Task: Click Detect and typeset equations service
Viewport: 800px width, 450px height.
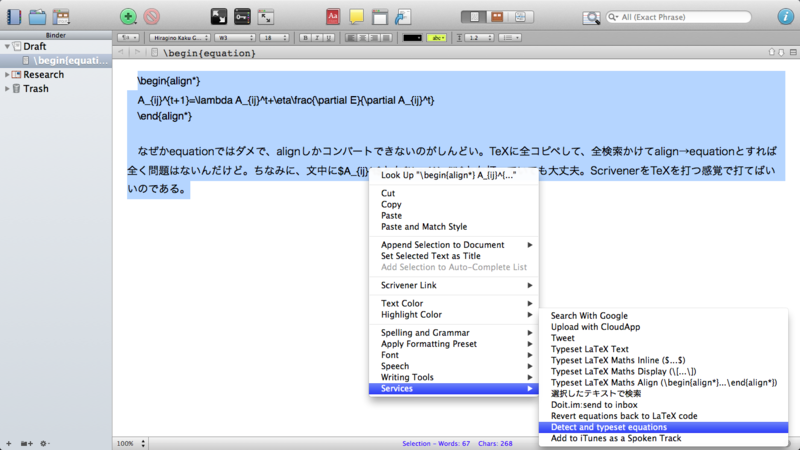Action: click(x=663, y=427)
